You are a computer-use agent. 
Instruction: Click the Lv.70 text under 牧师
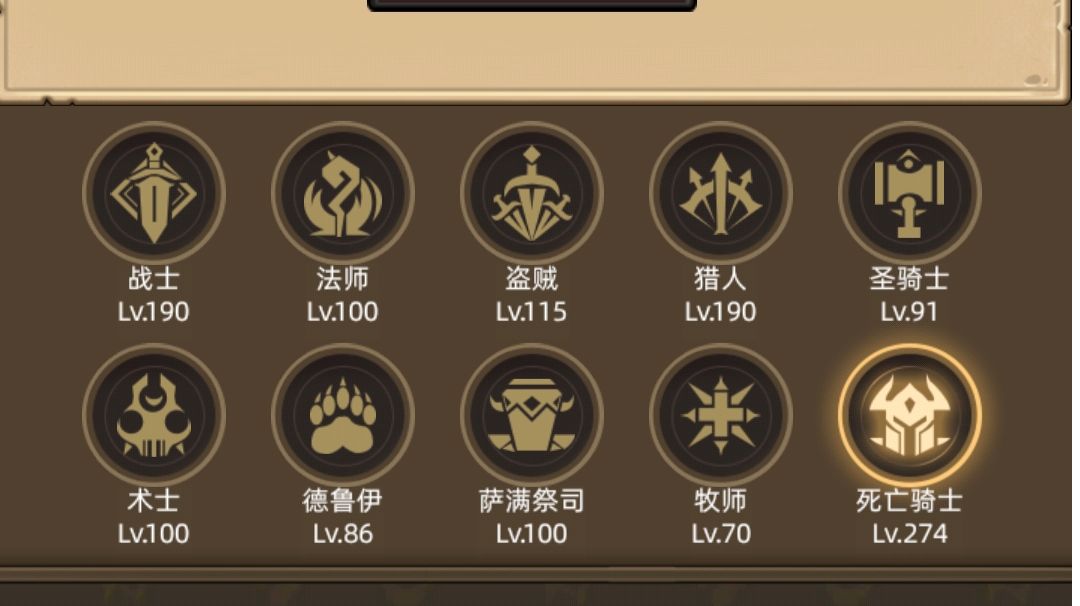[720, 534]
